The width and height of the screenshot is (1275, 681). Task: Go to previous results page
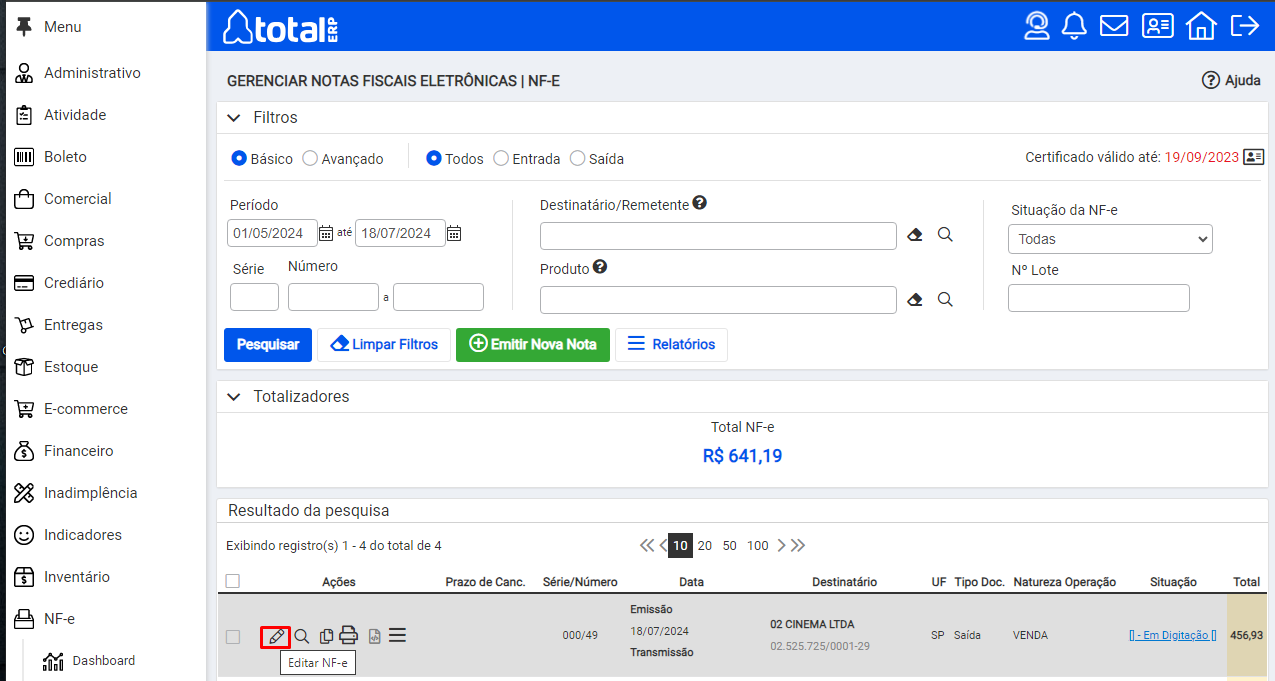coord(662,546)
